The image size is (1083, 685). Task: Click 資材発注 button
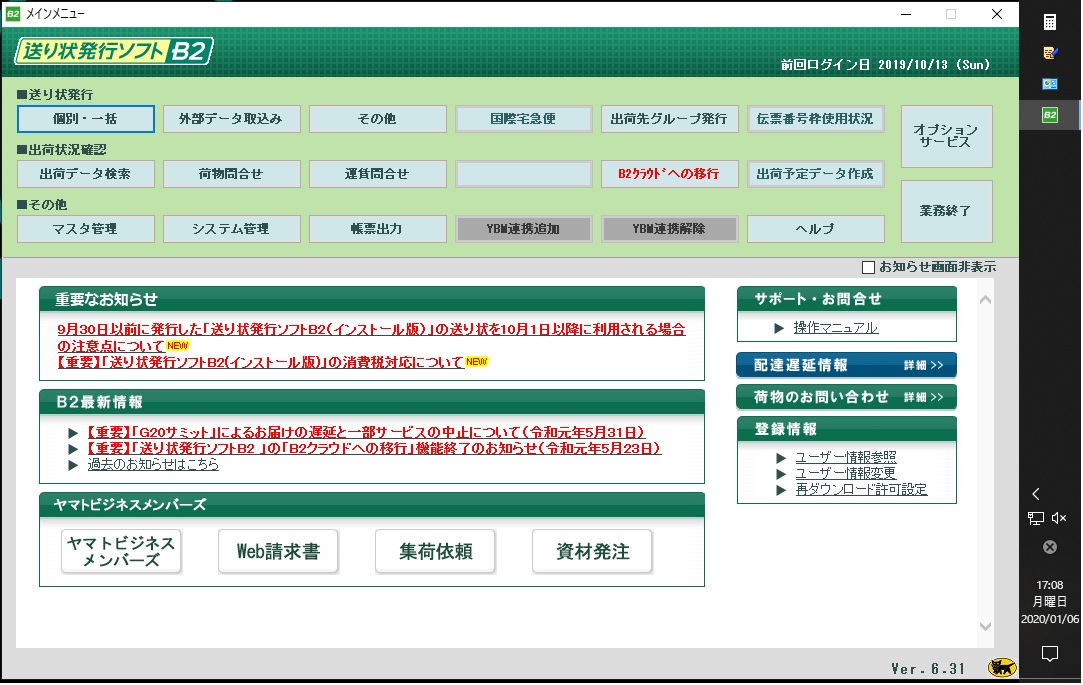(x=593, y=551)
